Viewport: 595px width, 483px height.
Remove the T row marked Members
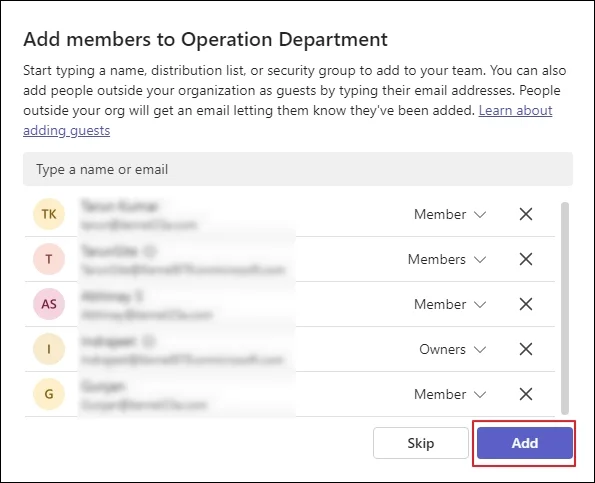(526, 259)
